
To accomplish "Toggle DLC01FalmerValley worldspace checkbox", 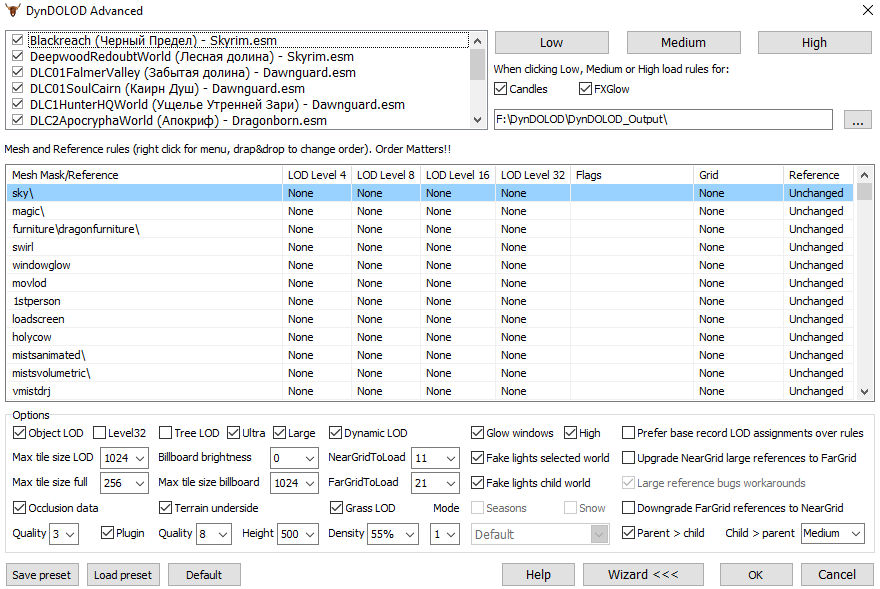I will tap(17, 72).
